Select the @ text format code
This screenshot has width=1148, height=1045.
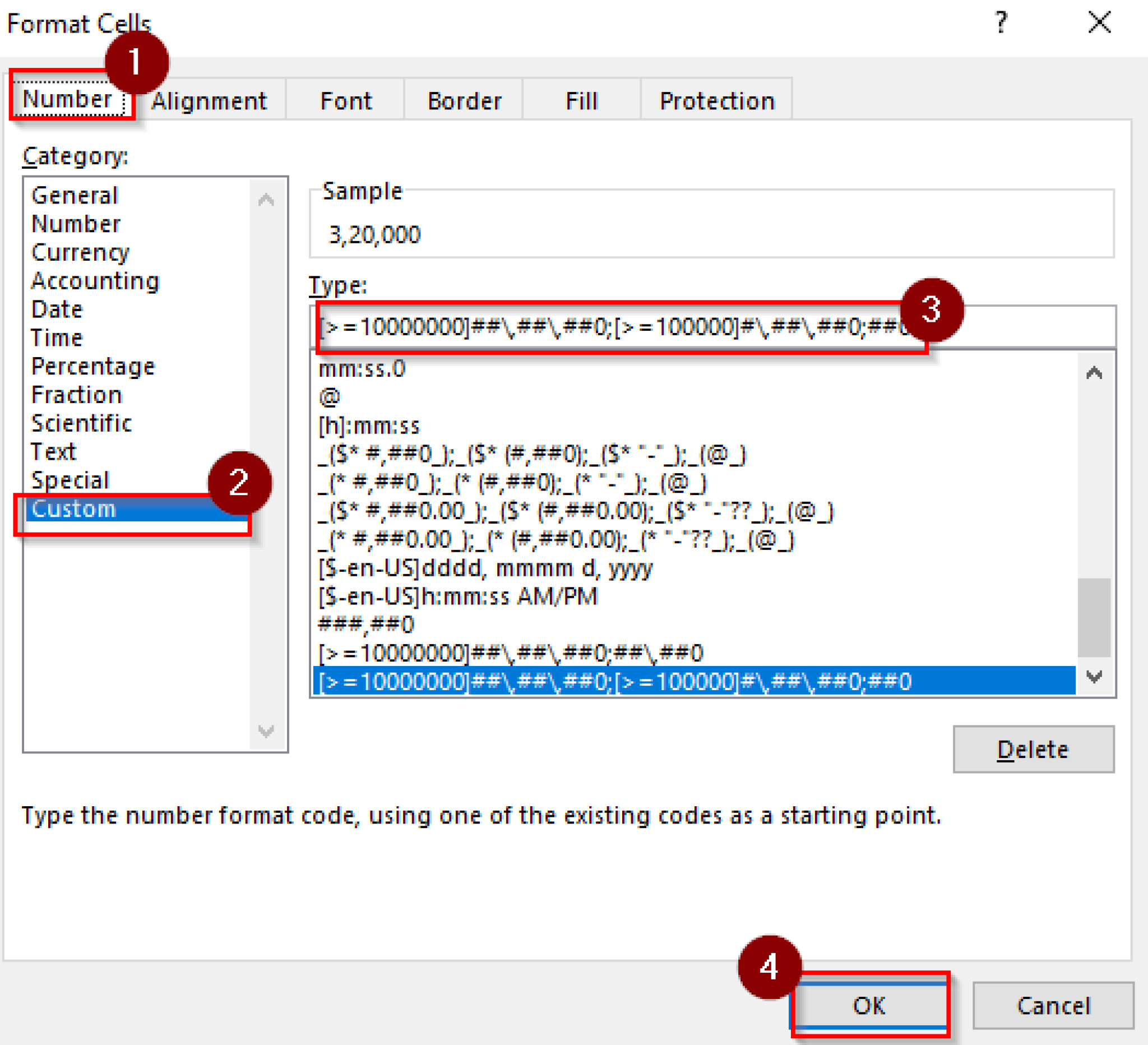pyautogui.click(x=328, y=397)
